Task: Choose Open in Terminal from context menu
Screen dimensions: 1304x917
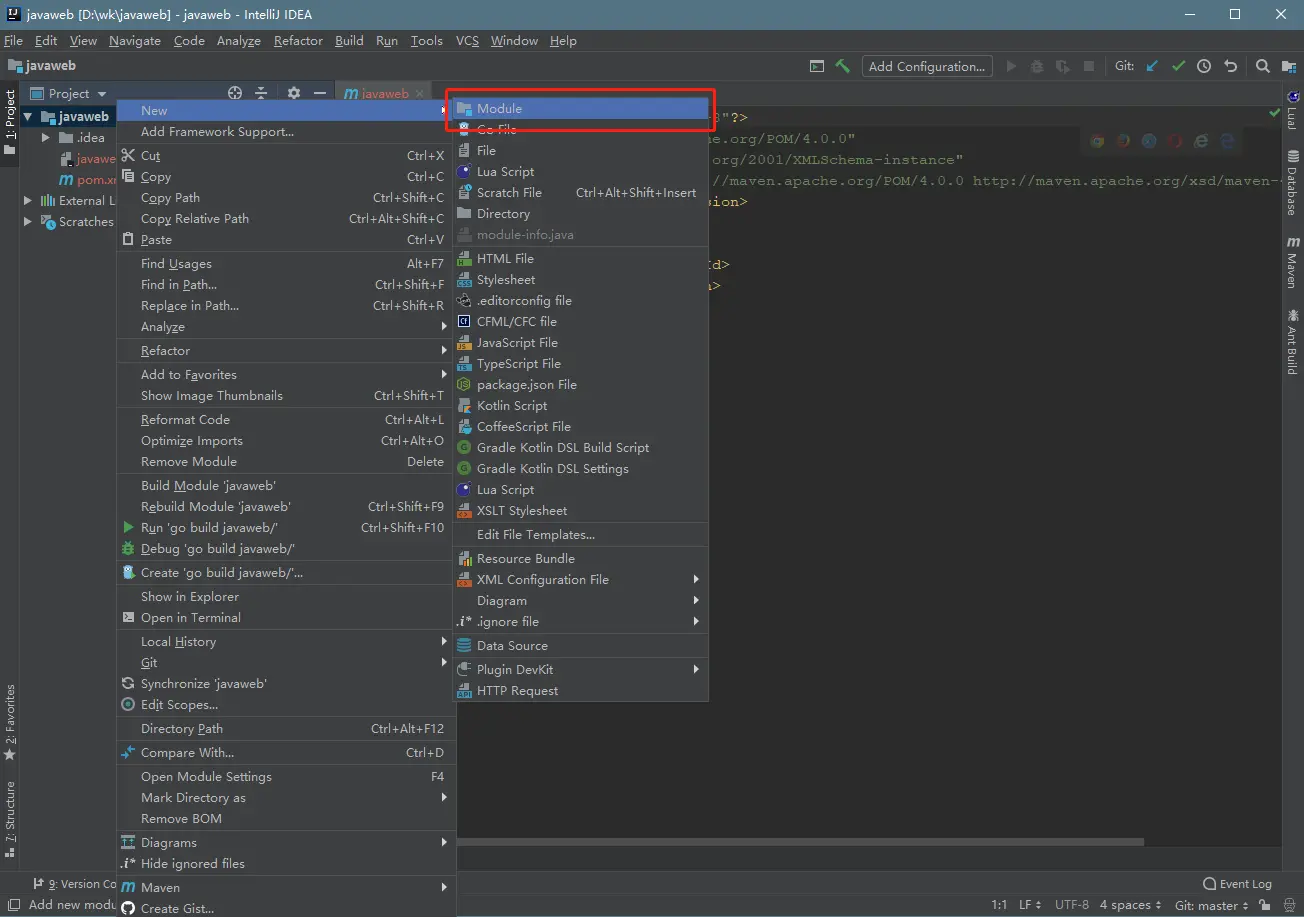Action: click(x=190, y=617)
